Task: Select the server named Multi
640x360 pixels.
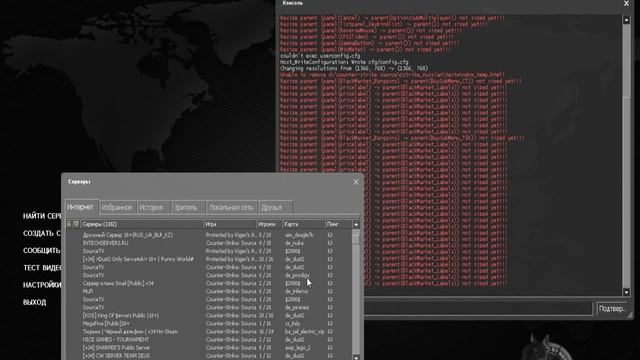Action: pyautogui.click(x=209, y=291)
